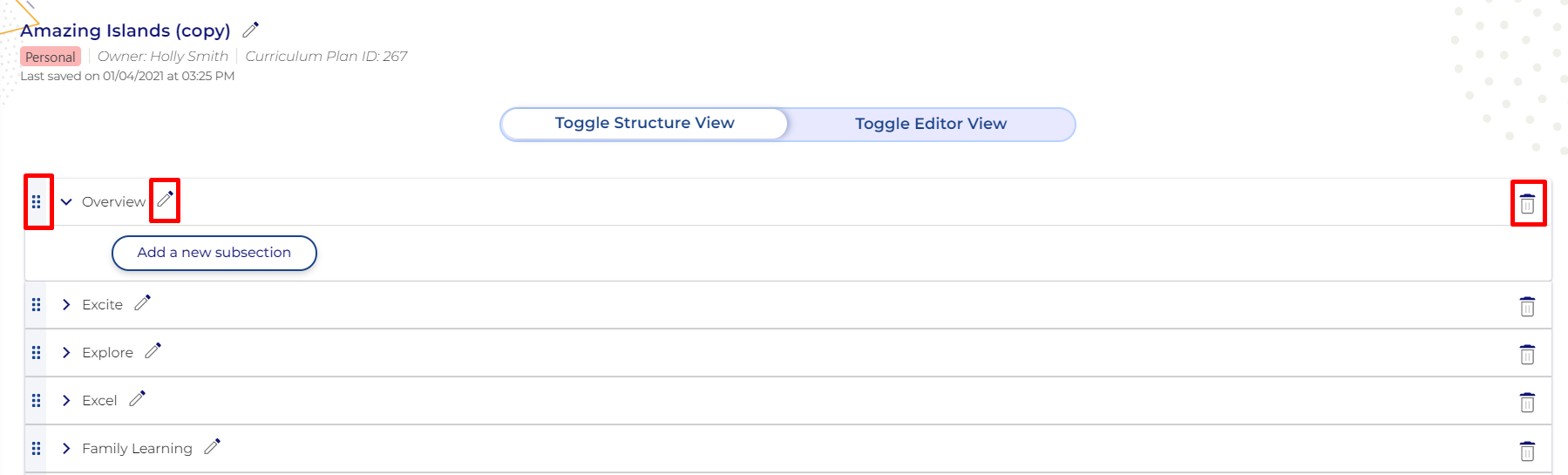Edit the Family Learning section title
1568x475 pixels.
click(213, 447)
